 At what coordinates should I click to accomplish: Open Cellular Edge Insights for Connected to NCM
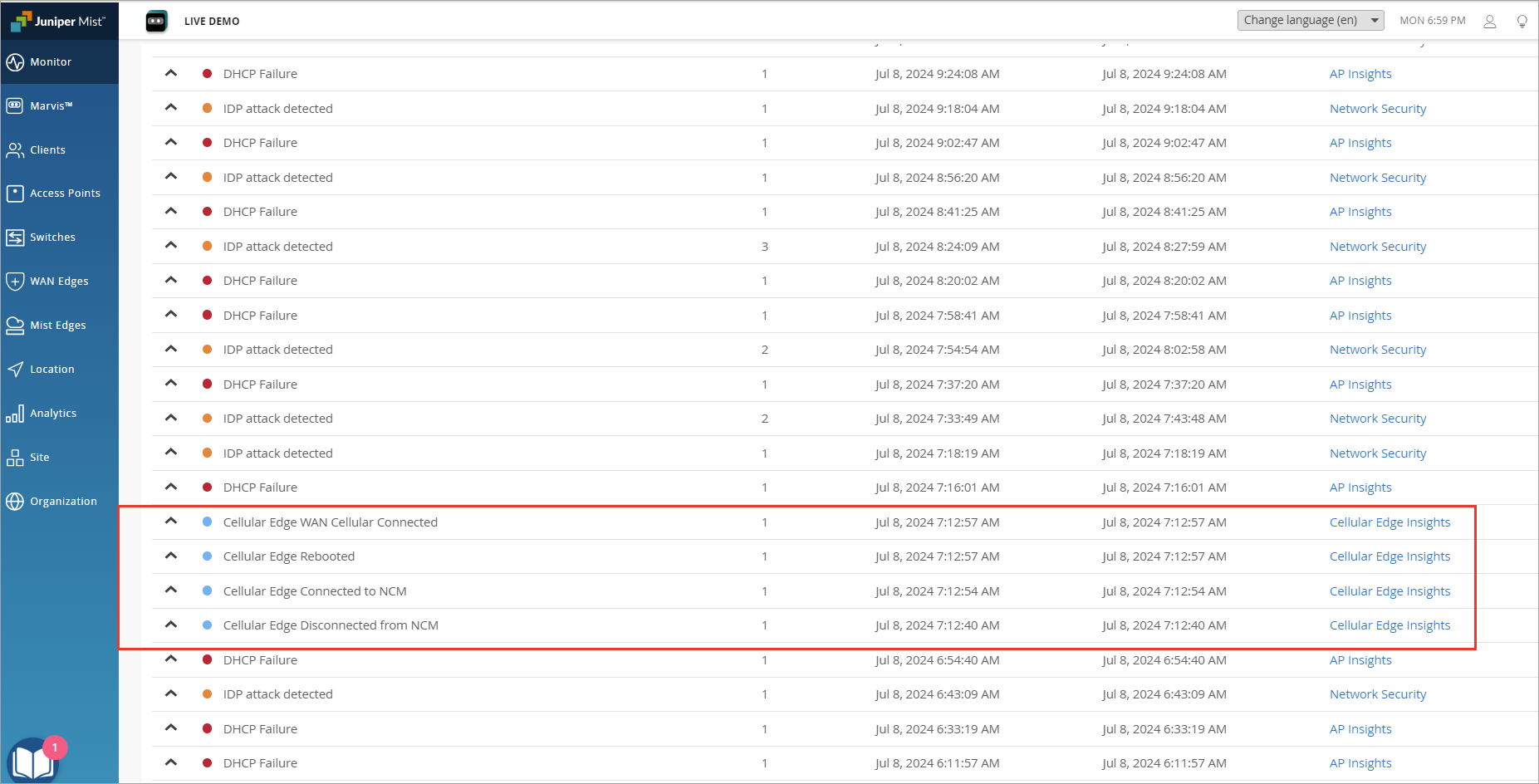[x=1390, y=591]
